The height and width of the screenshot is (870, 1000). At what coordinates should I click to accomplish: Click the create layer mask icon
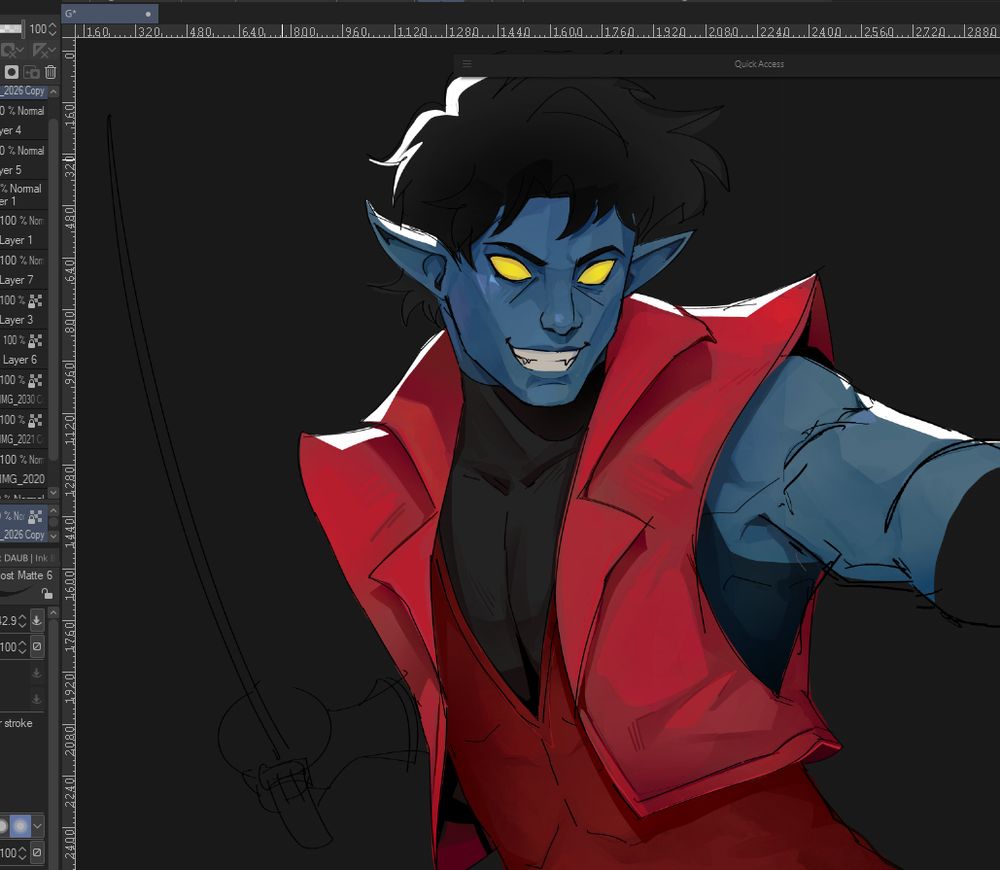click(x=11, y=71)
